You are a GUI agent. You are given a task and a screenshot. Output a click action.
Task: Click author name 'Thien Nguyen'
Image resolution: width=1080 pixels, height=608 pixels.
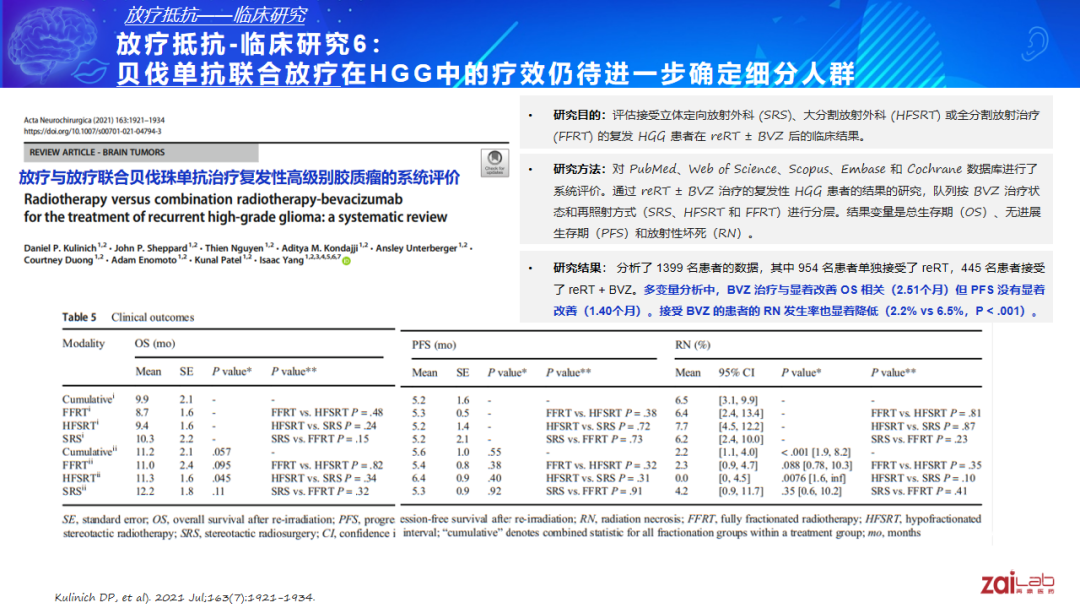coord(234,248)
